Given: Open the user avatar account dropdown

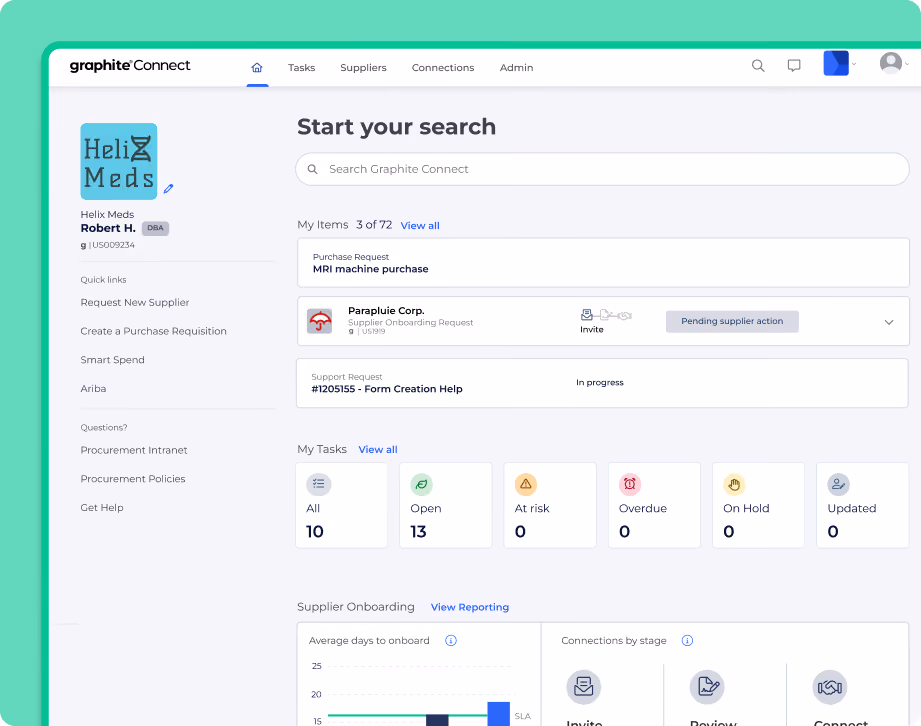Looking at the screenshot, I should (894, 63).
